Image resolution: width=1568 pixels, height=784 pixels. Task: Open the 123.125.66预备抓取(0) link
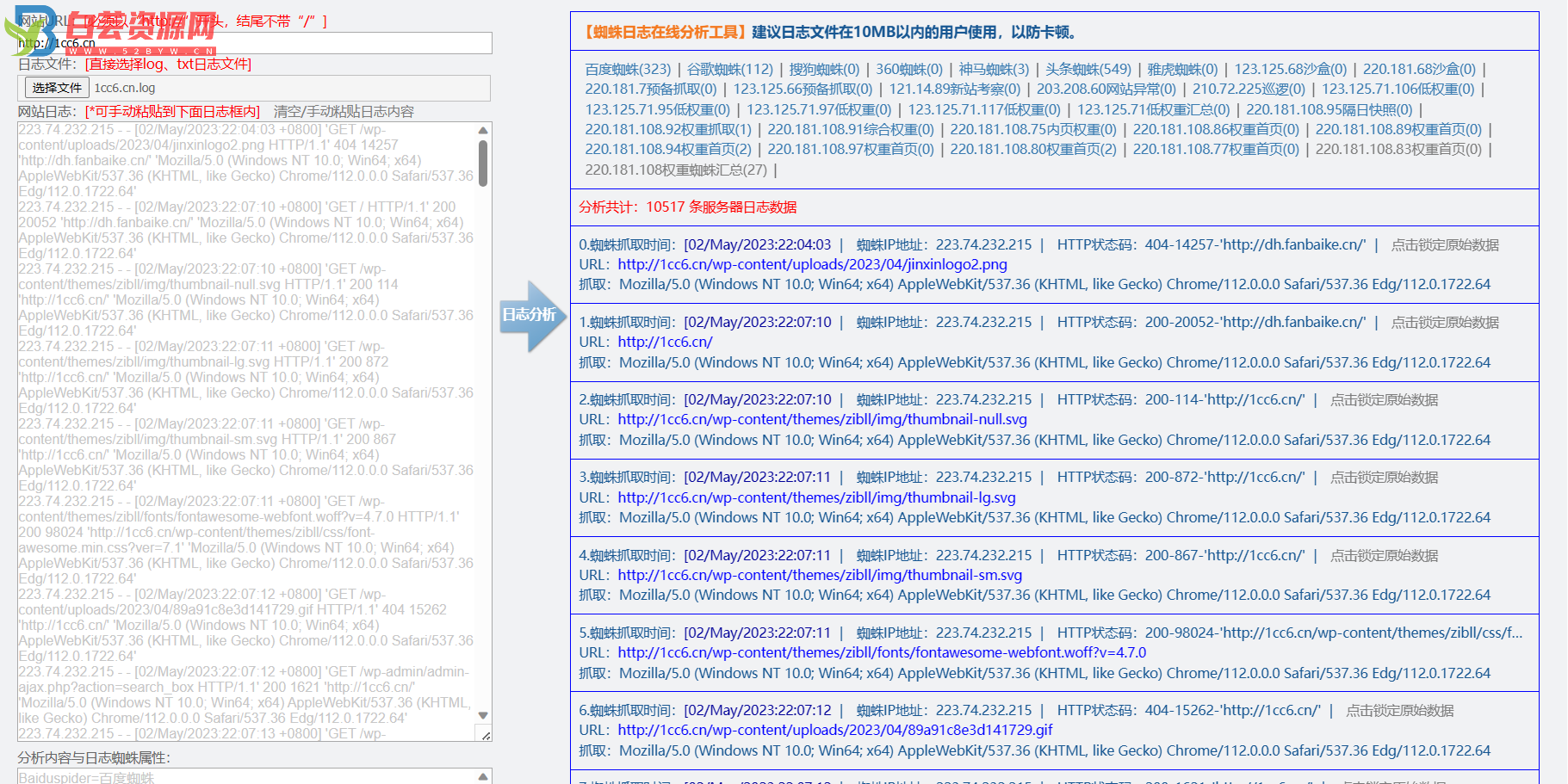[x=803, y=89]
